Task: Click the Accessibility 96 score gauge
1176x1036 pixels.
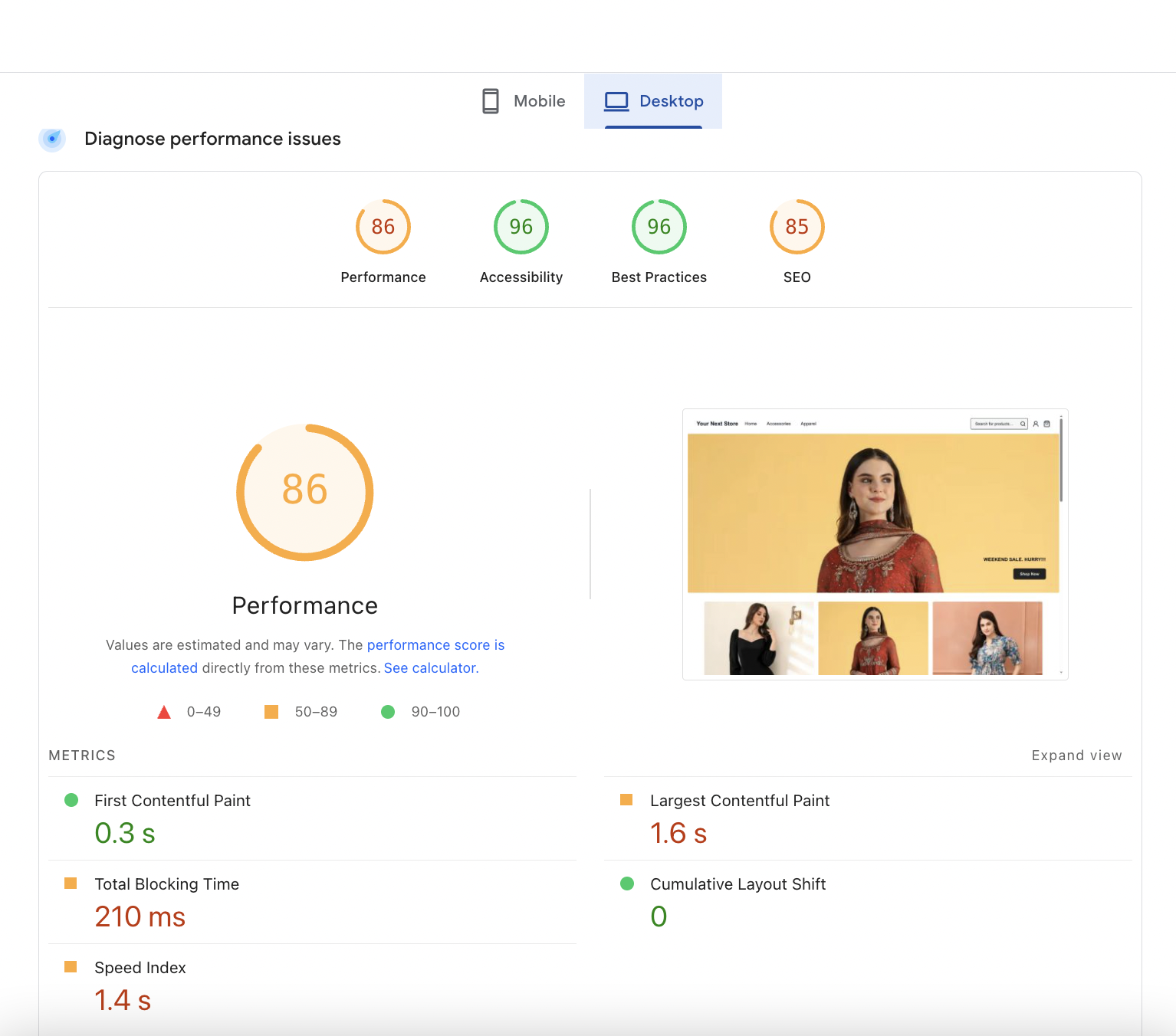Action: pyautogui.click(x=521, y=227)
